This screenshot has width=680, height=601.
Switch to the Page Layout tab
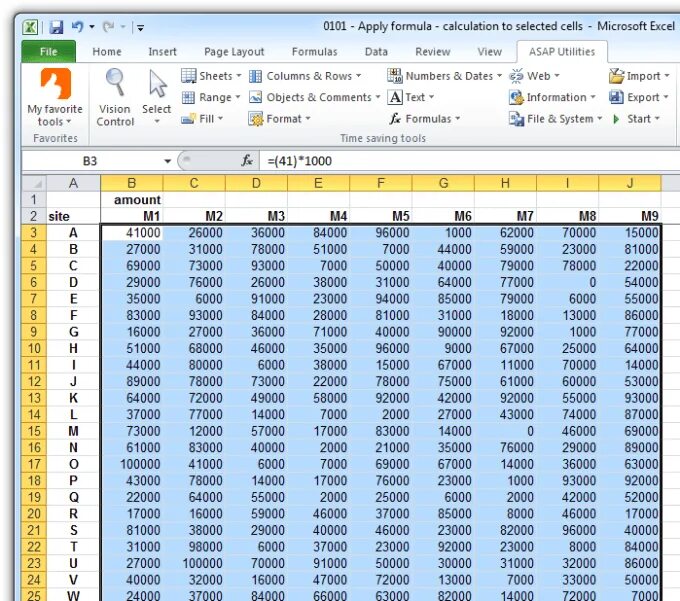click(234, 52)
